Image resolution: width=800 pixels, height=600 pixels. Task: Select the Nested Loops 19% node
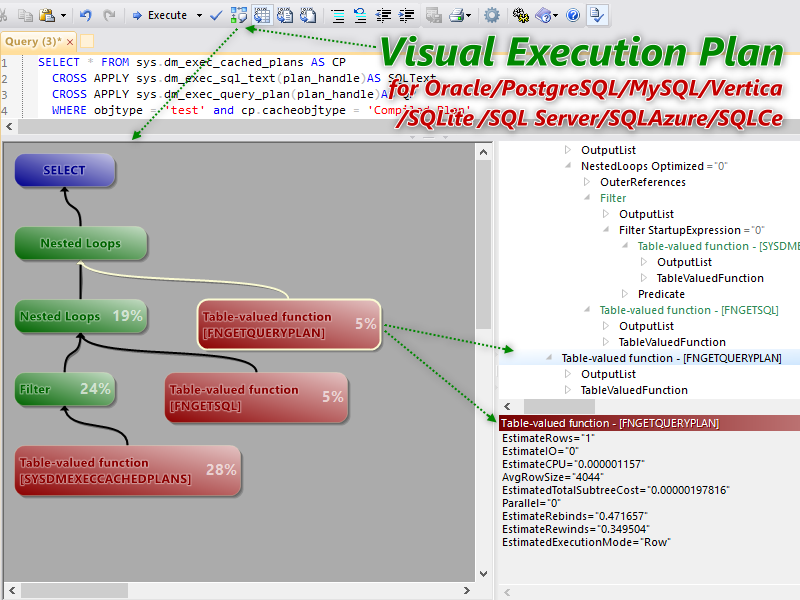point(81,316)
